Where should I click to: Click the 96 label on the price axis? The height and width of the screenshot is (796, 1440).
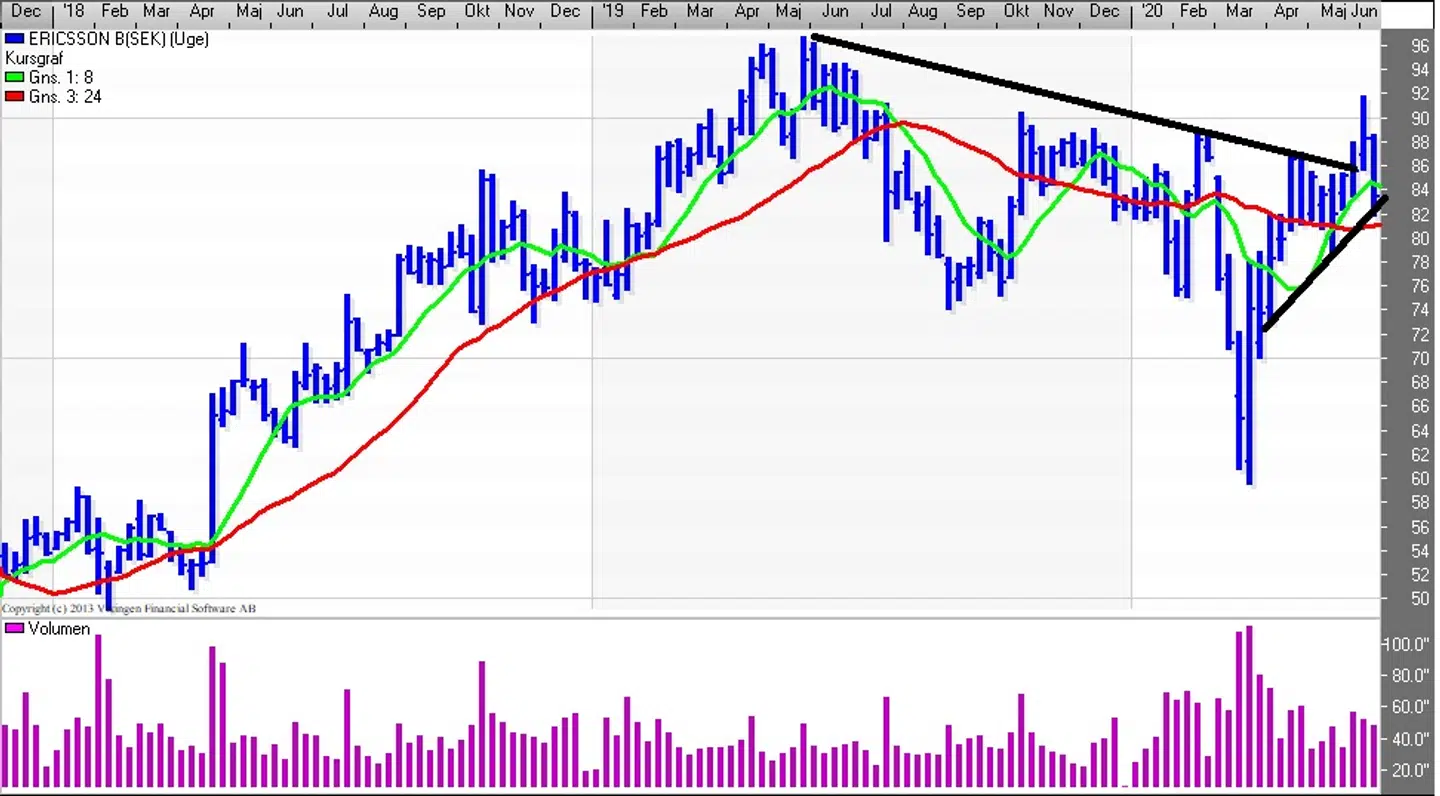[x=1420, y=46]
